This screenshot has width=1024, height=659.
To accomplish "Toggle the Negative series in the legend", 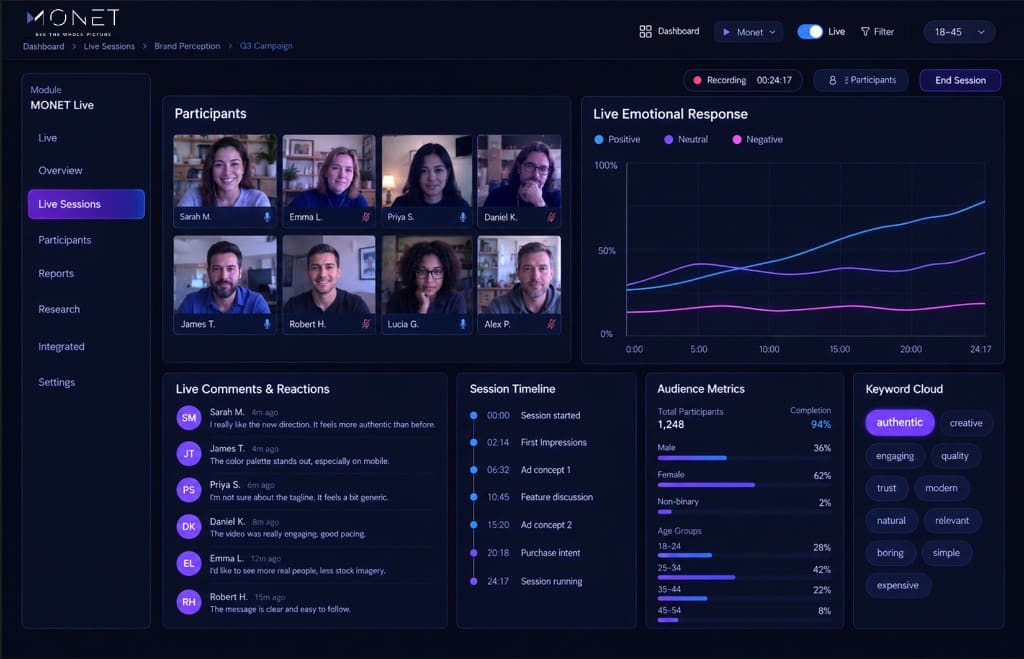I will click(x=758, y=140).
